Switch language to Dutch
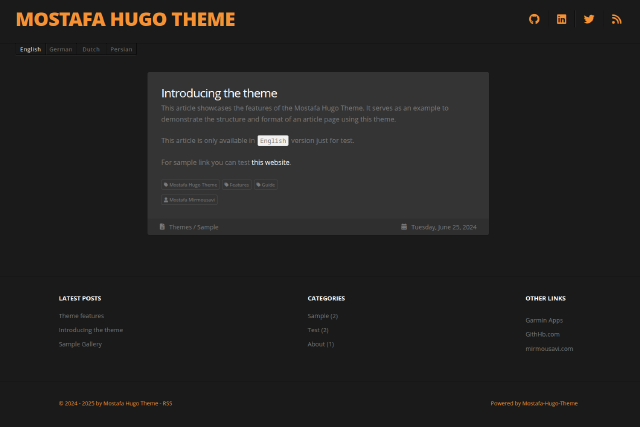The image size is (640, 427). tap(91, 49)
